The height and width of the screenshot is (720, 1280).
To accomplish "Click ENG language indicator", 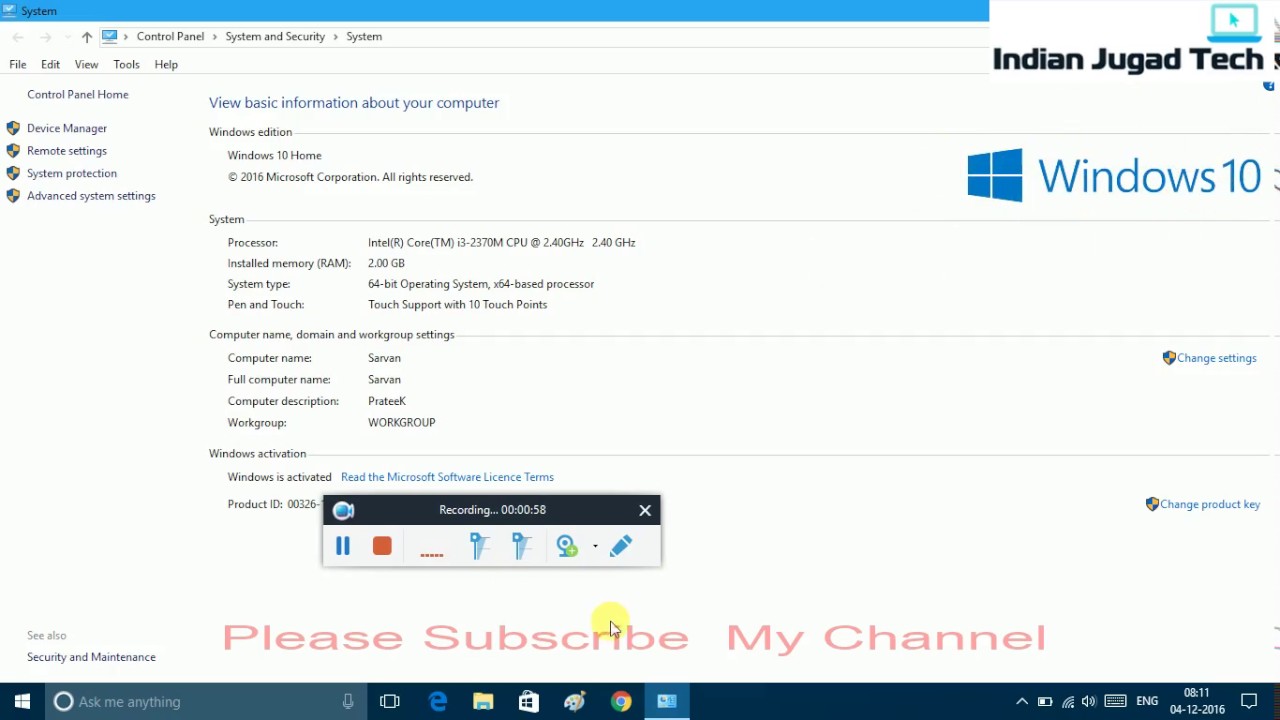I will [1147, 701].
